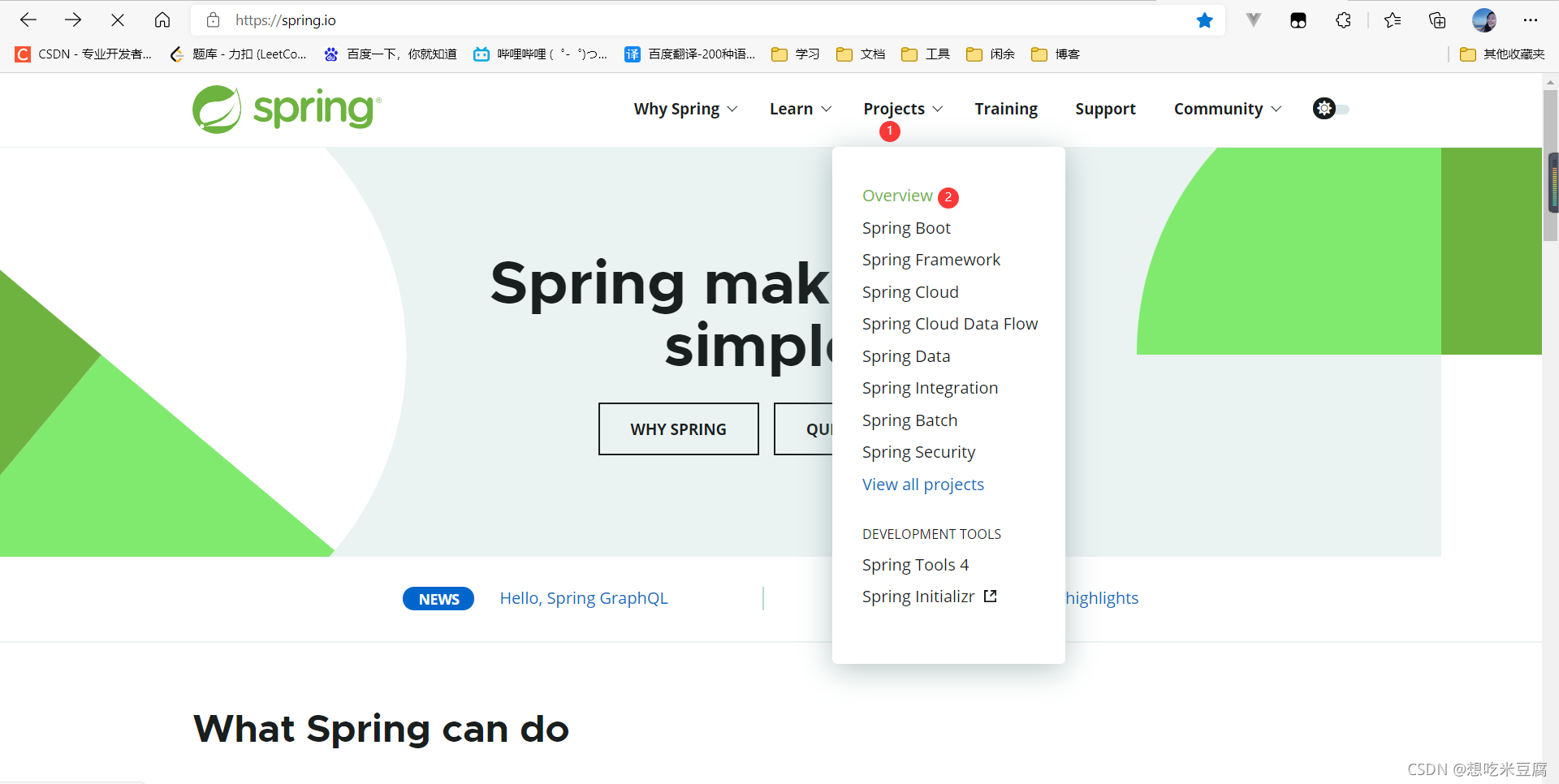
Task: Click the NEWS badge
Action: [438, 599]
